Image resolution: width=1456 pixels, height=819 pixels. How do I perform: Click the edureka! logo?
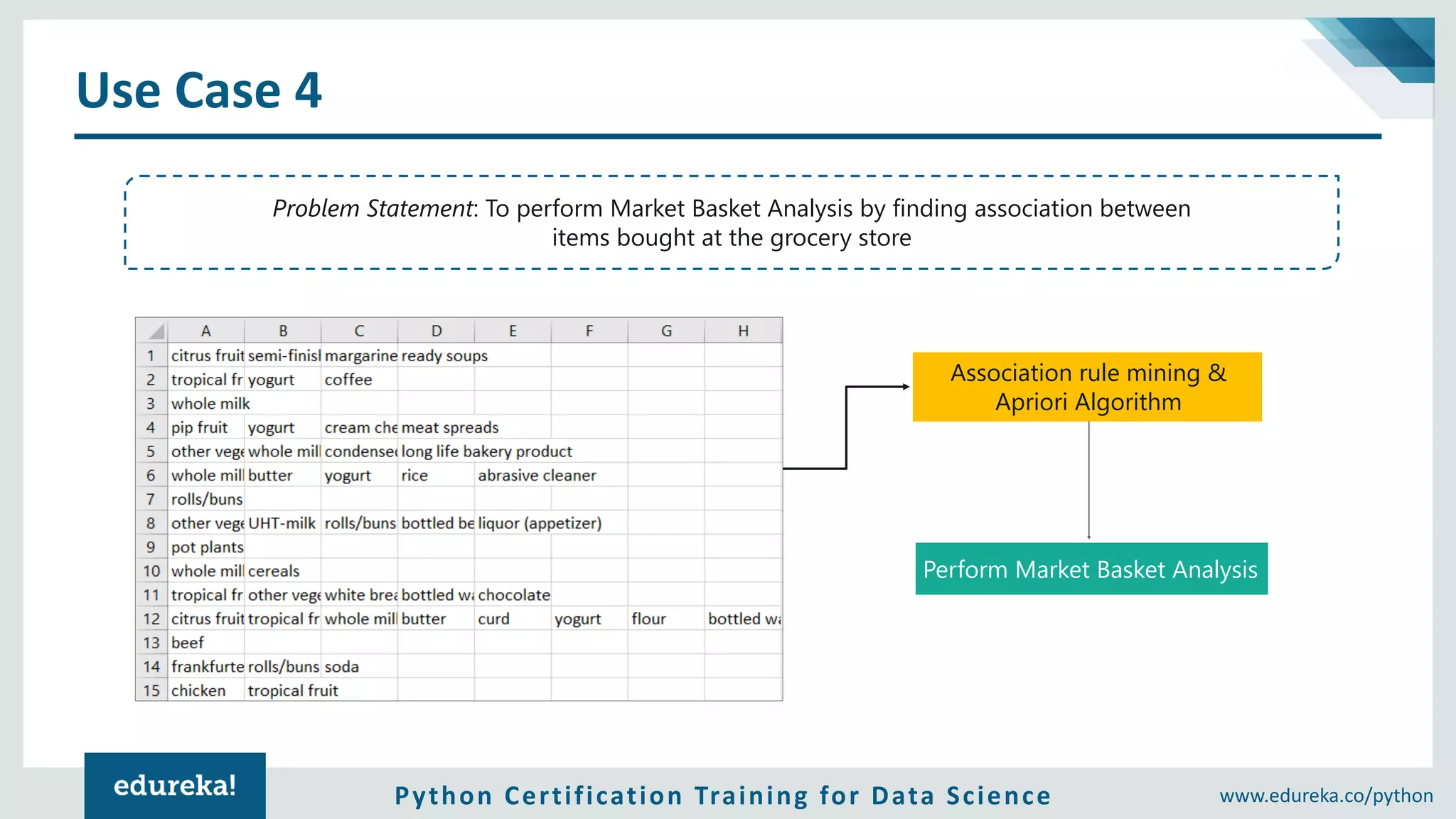tap(175, 786)
